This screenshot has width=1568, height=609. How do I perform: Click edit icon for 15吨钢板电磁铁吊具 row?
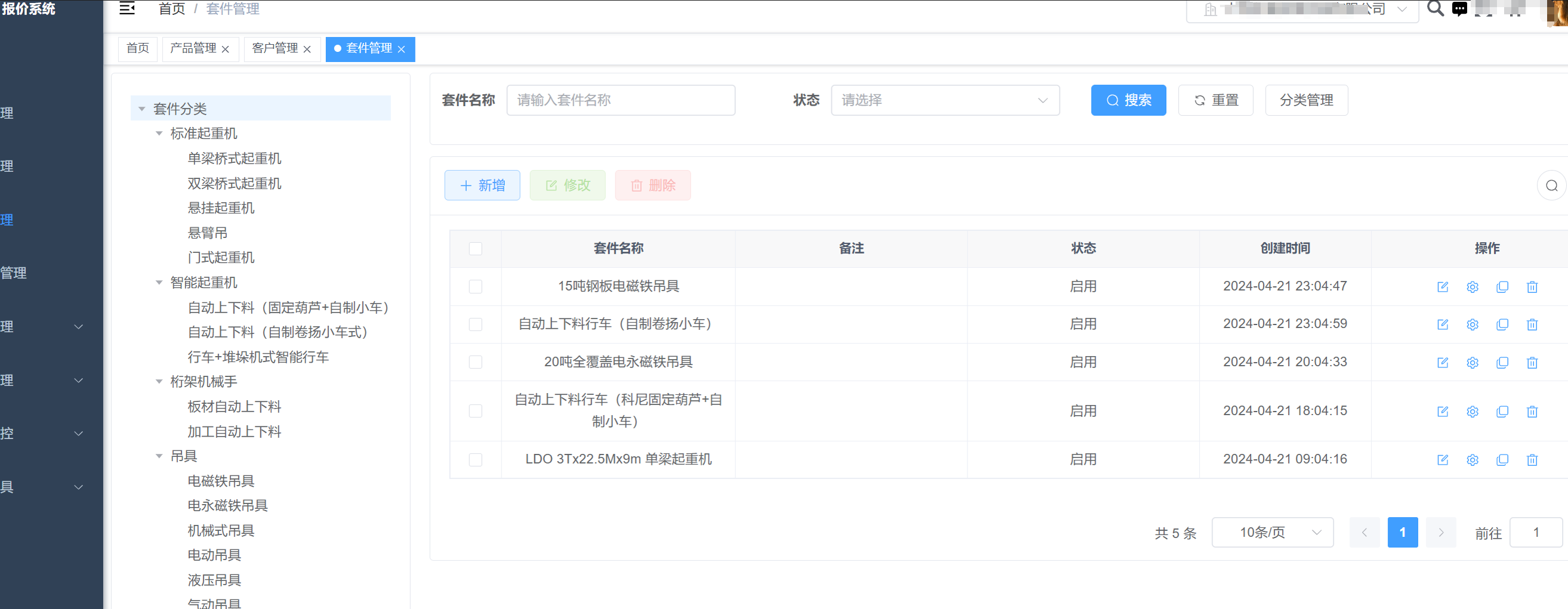tap(1442, 286)
